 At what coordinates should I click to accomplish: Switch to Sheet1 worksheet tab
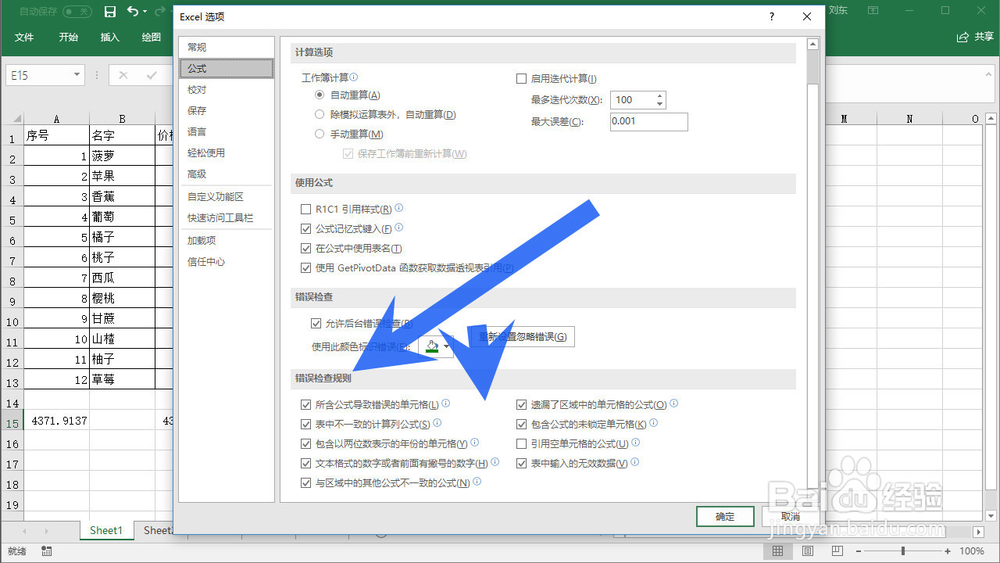[x=106, y=530]
